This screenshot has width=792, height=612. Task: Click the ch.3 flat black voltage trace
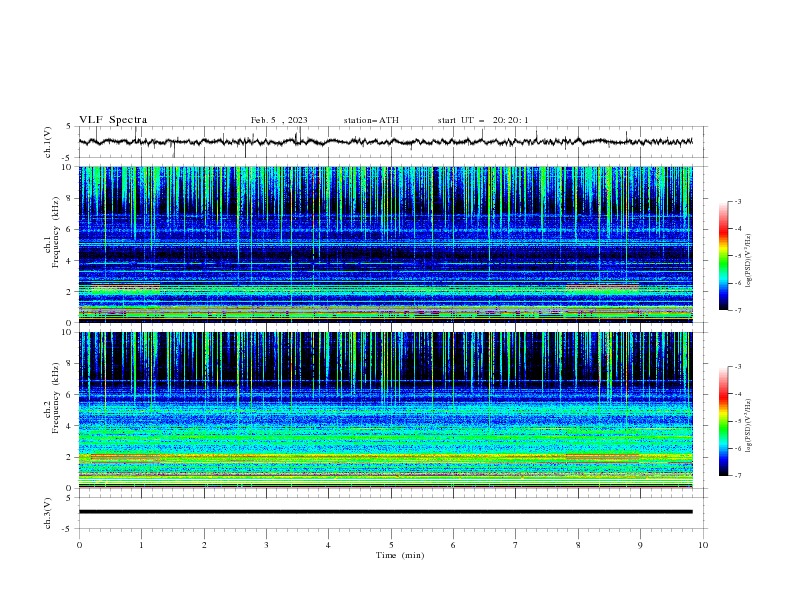tap(386, 512)
